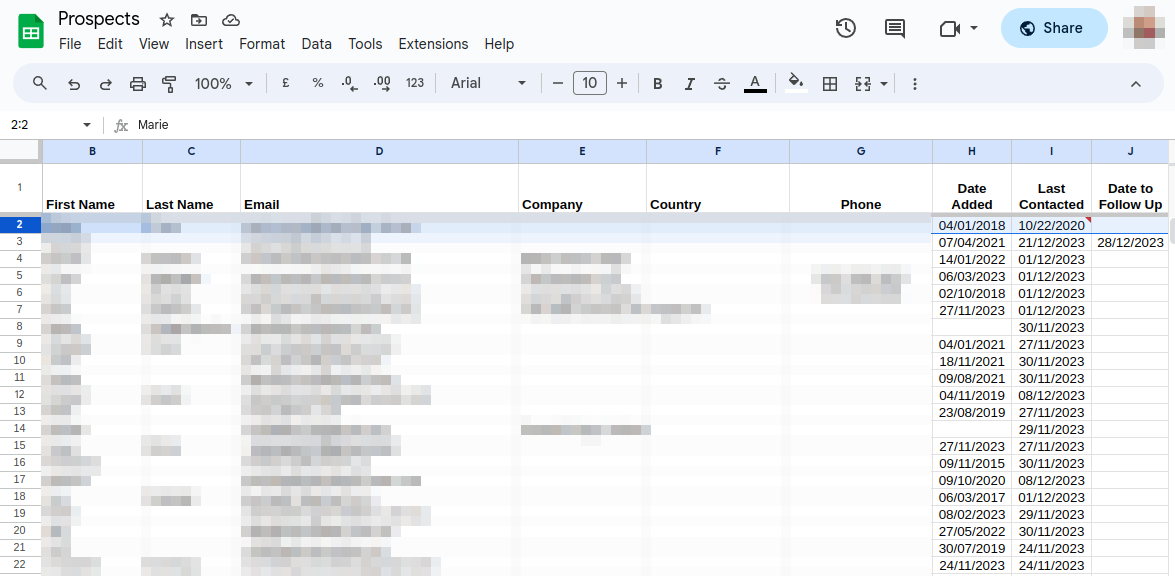
Task: Search the menus magnifier icon
Action: click(40, 83)
